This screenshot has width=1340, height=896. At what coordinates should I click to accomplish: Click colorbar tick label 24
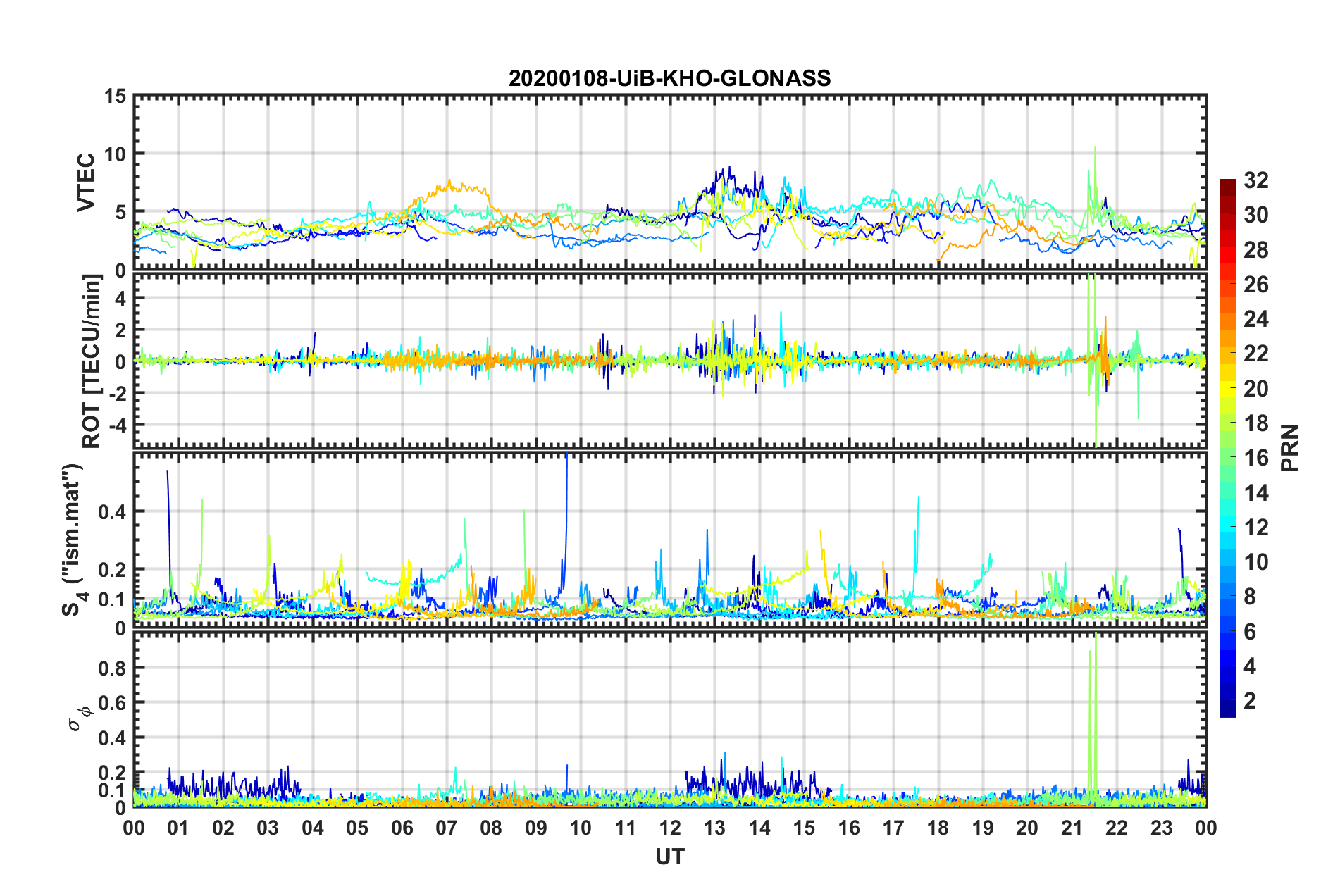pos(1255,319)
